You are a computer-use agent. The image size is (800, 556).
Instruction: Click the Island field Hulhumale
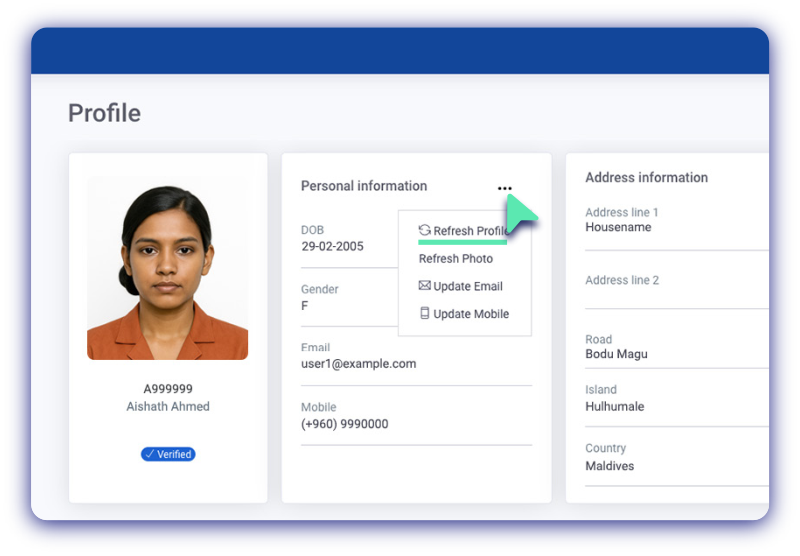pos(614,407)
